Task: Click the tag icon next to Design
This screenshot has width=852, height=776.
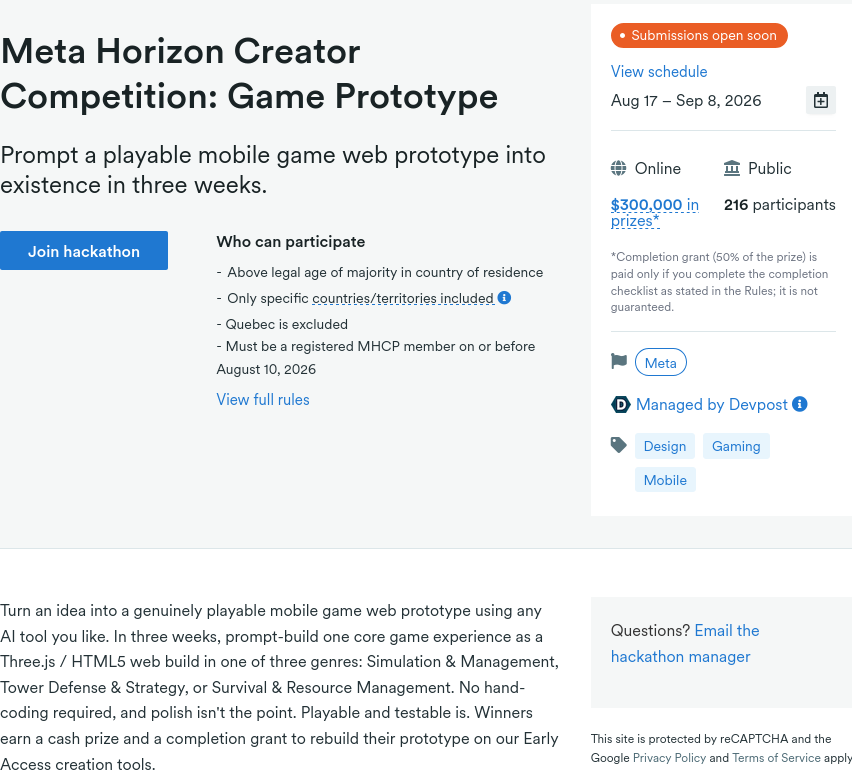Action: coord(619,445)
